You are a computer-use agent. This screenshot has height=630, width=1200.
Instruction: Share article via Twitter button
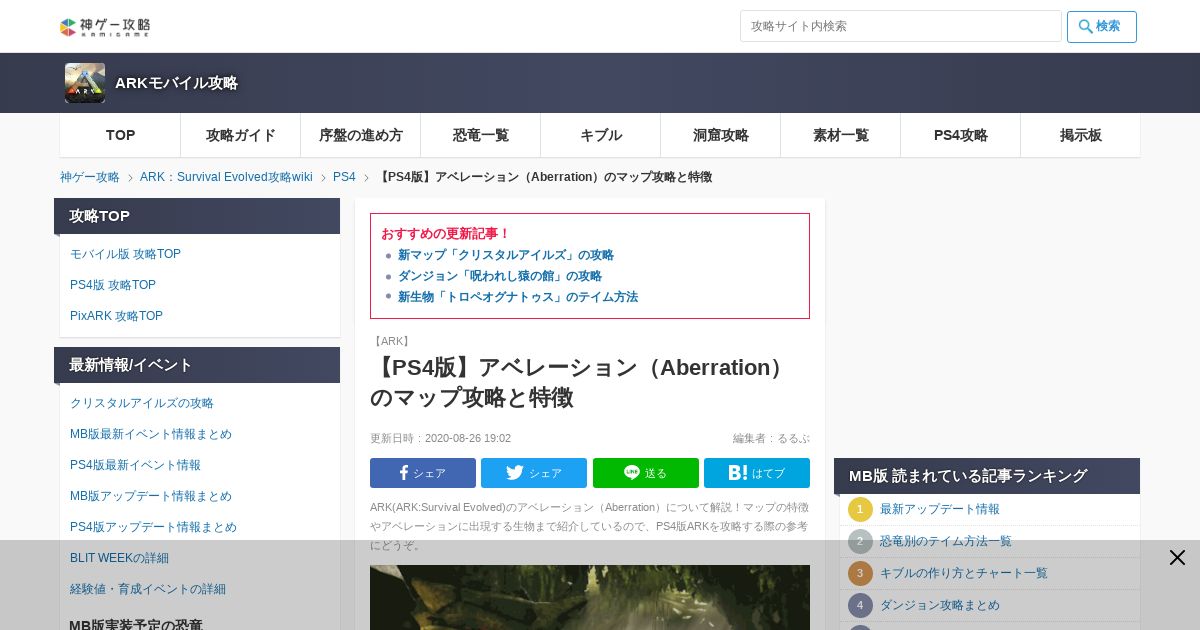pyautogui.click(x=534, y=473)
